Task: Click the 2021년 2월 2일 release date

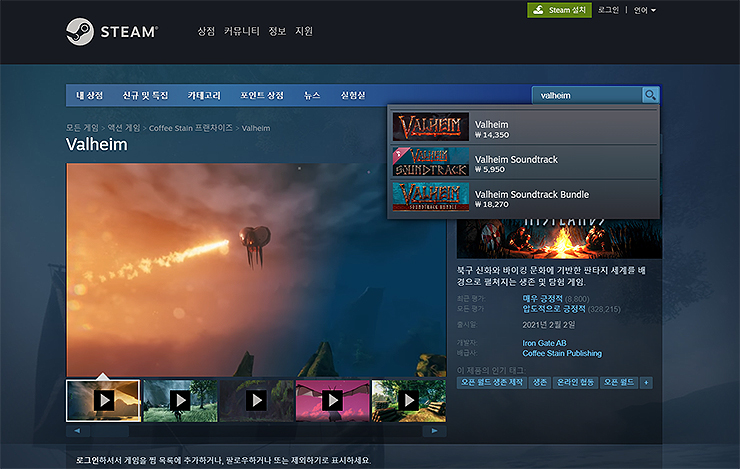Action: point(548,325)
